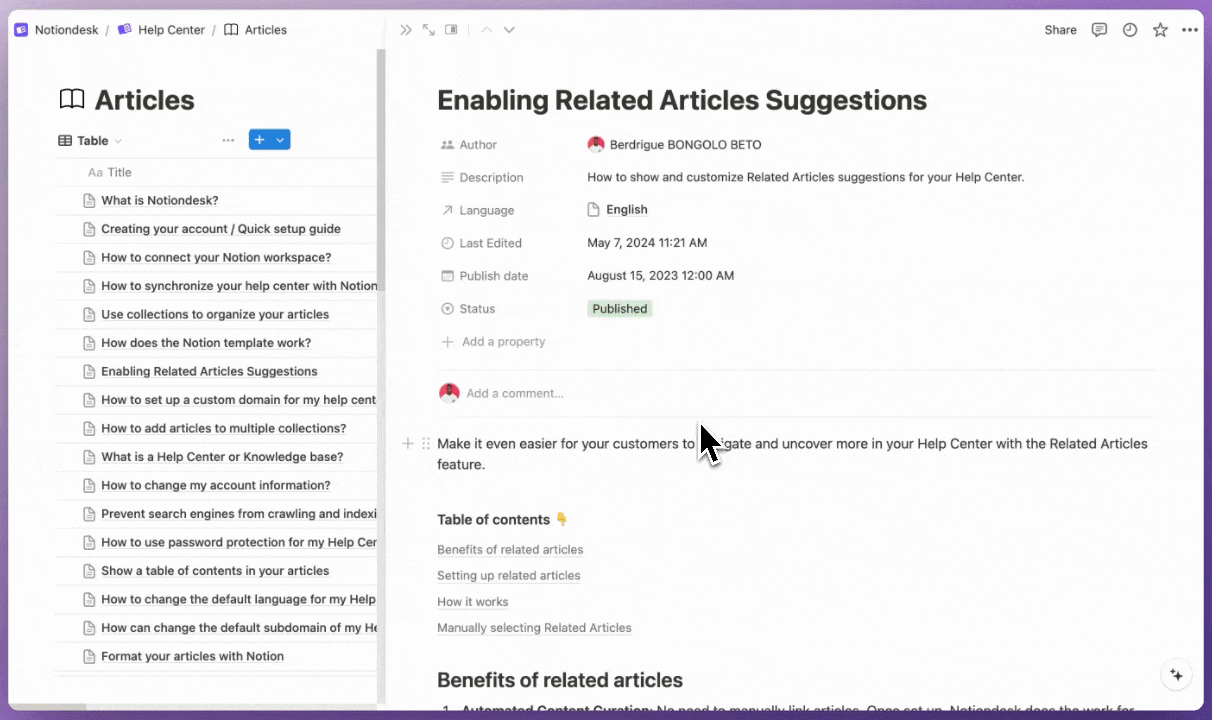Jump to 'Setting up related articles' link
The image size is (1212, 720).
point(509,575)
